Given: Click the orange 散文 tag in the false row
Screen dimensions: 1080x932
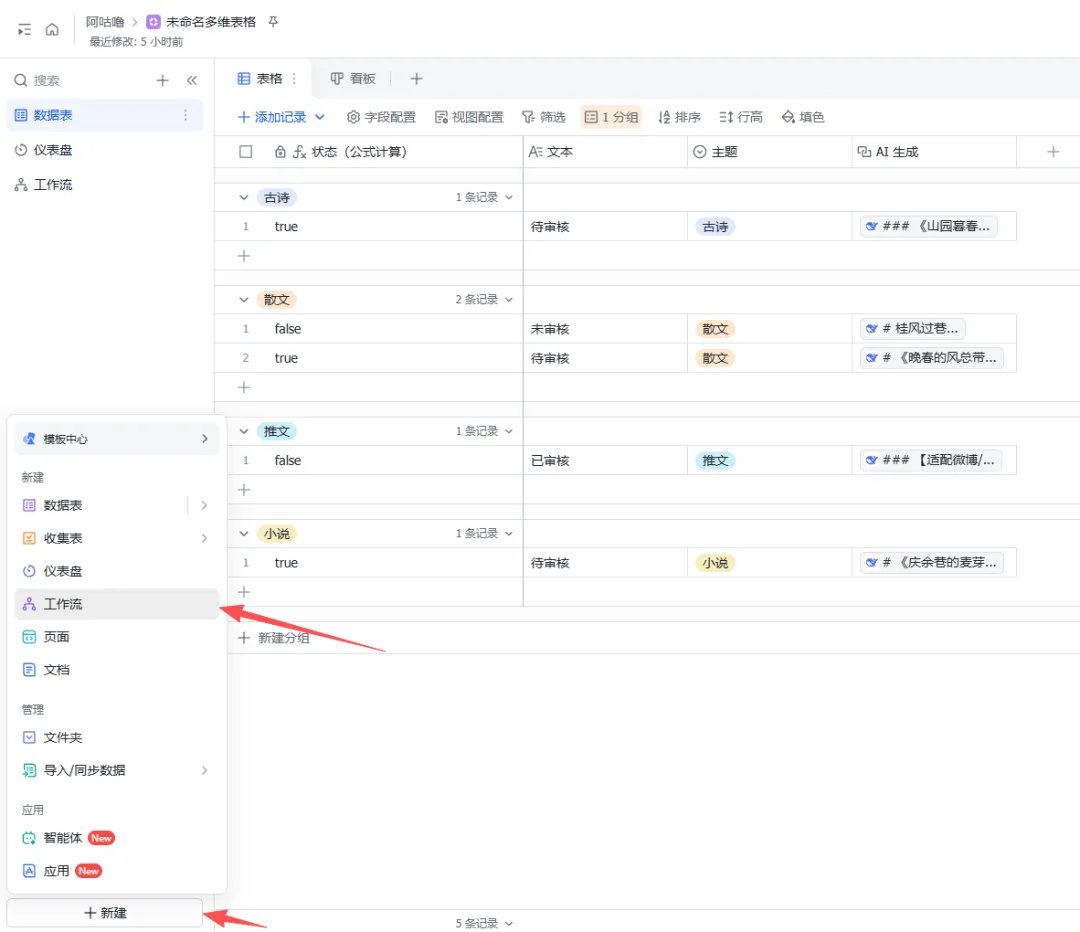Looking at the screenshot, I should click(x=715, y=329).
